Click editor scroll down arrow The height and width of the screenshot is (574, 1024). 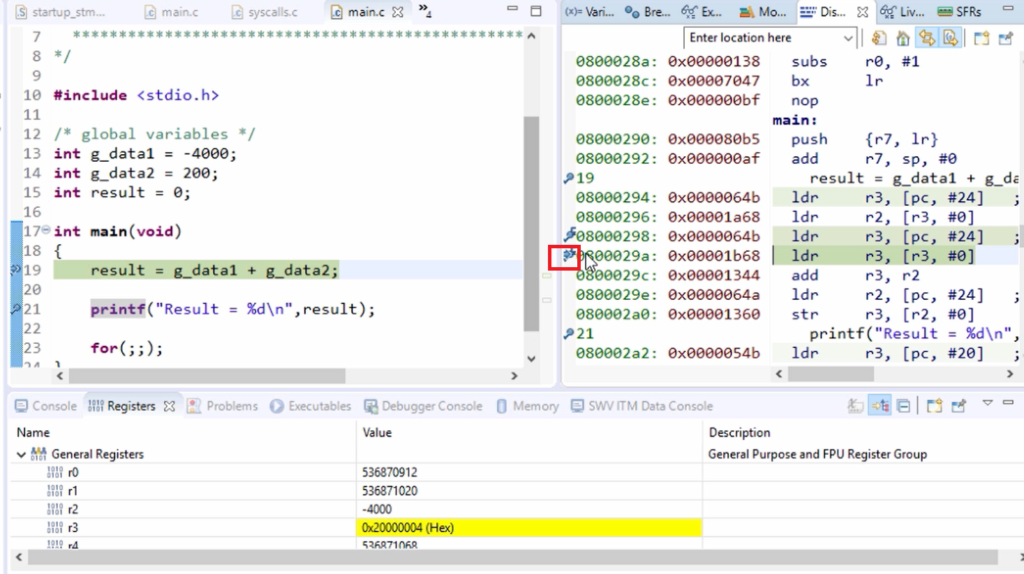(x=532, y=358)
